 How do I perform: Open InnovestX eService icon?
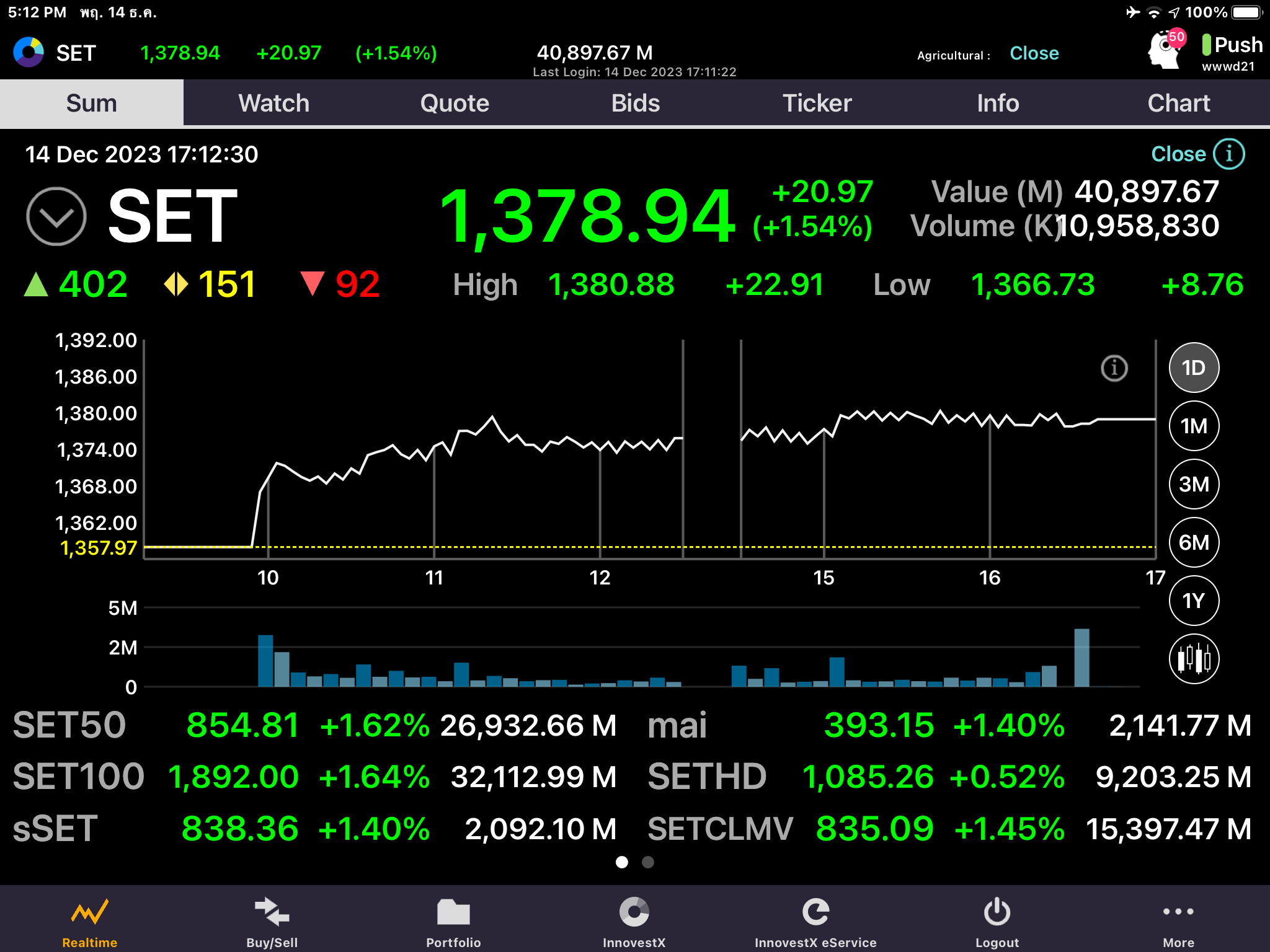click(815, 912)
